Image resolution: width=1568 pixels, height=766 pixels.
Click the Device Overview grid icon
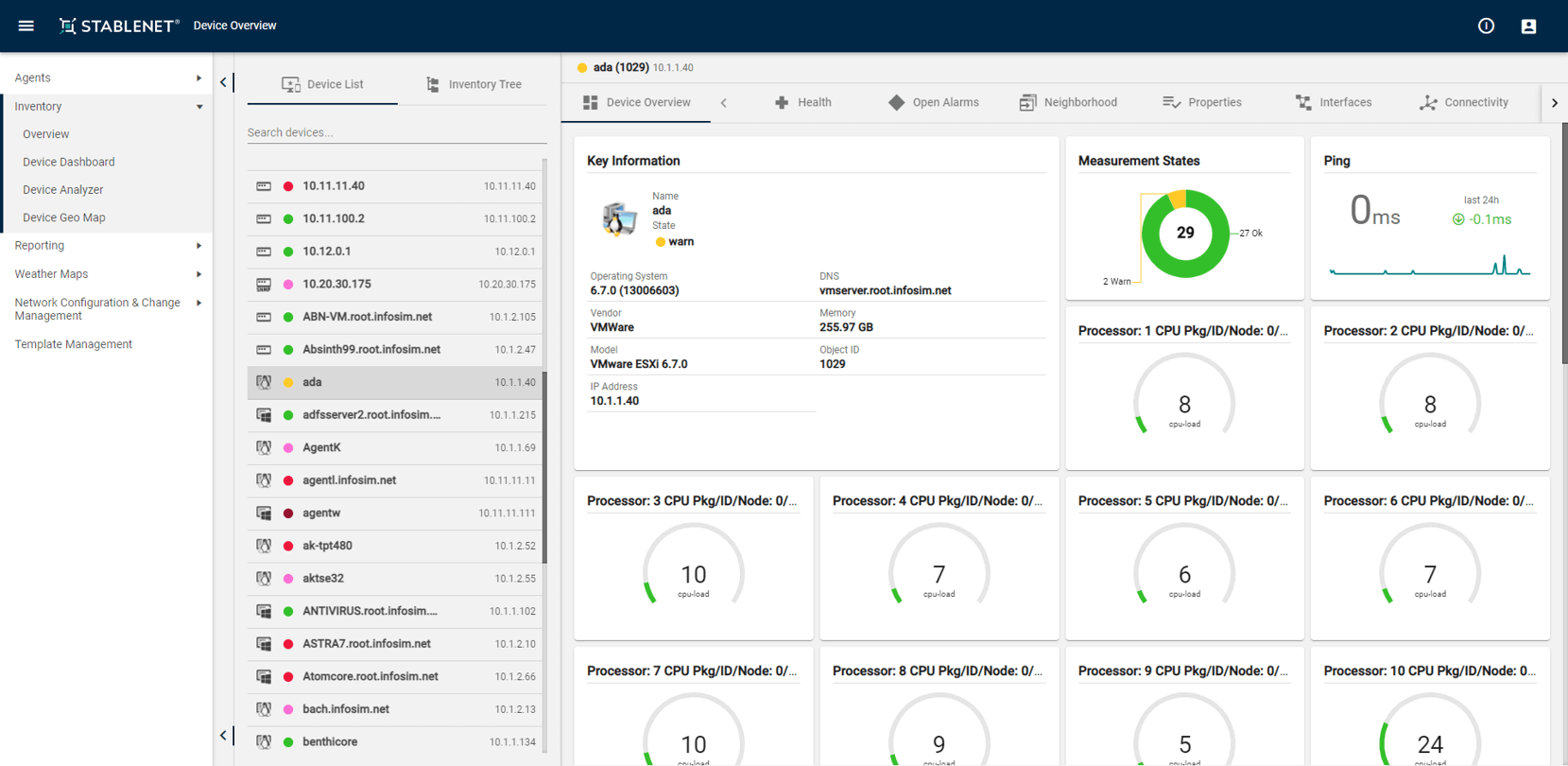pyautogui.click(x=591, y=102)
